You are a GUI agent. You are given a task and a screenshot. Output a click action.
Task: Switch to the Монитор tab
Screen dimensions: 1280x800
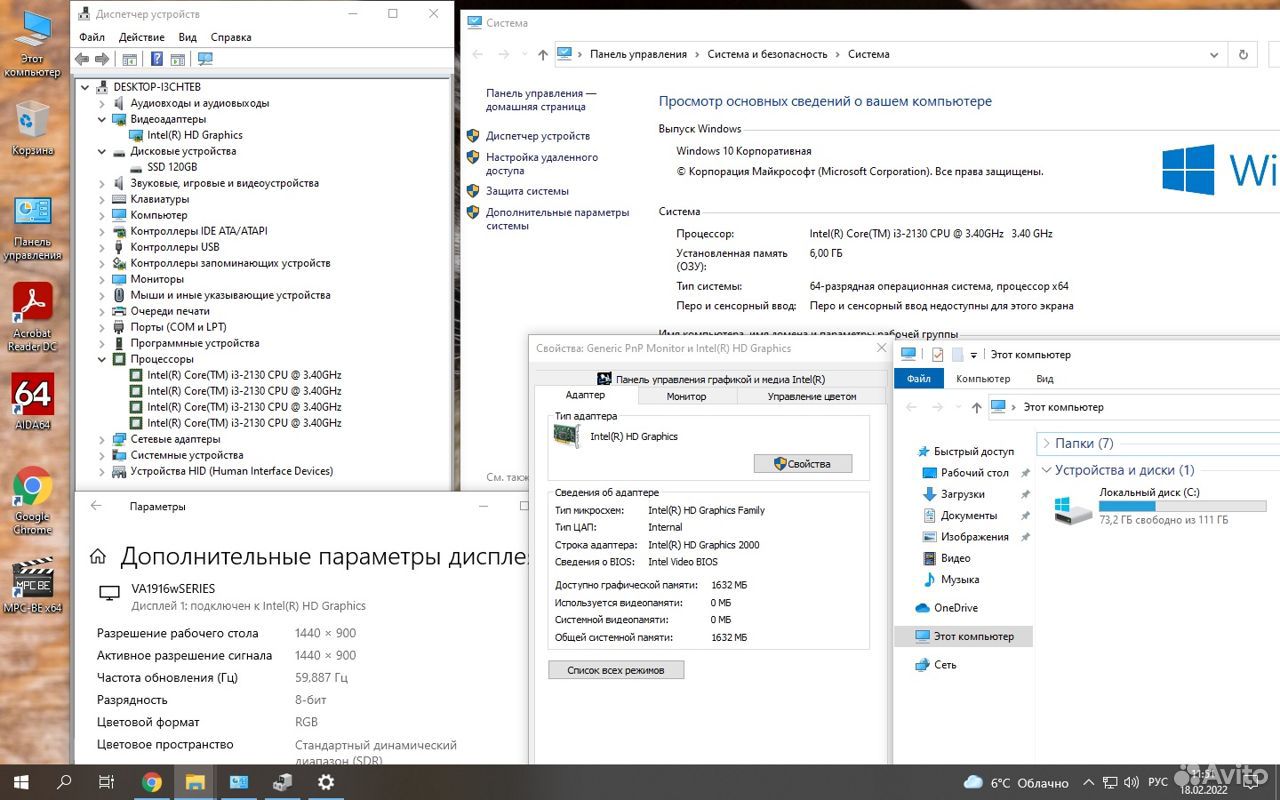tap(686, 396)
